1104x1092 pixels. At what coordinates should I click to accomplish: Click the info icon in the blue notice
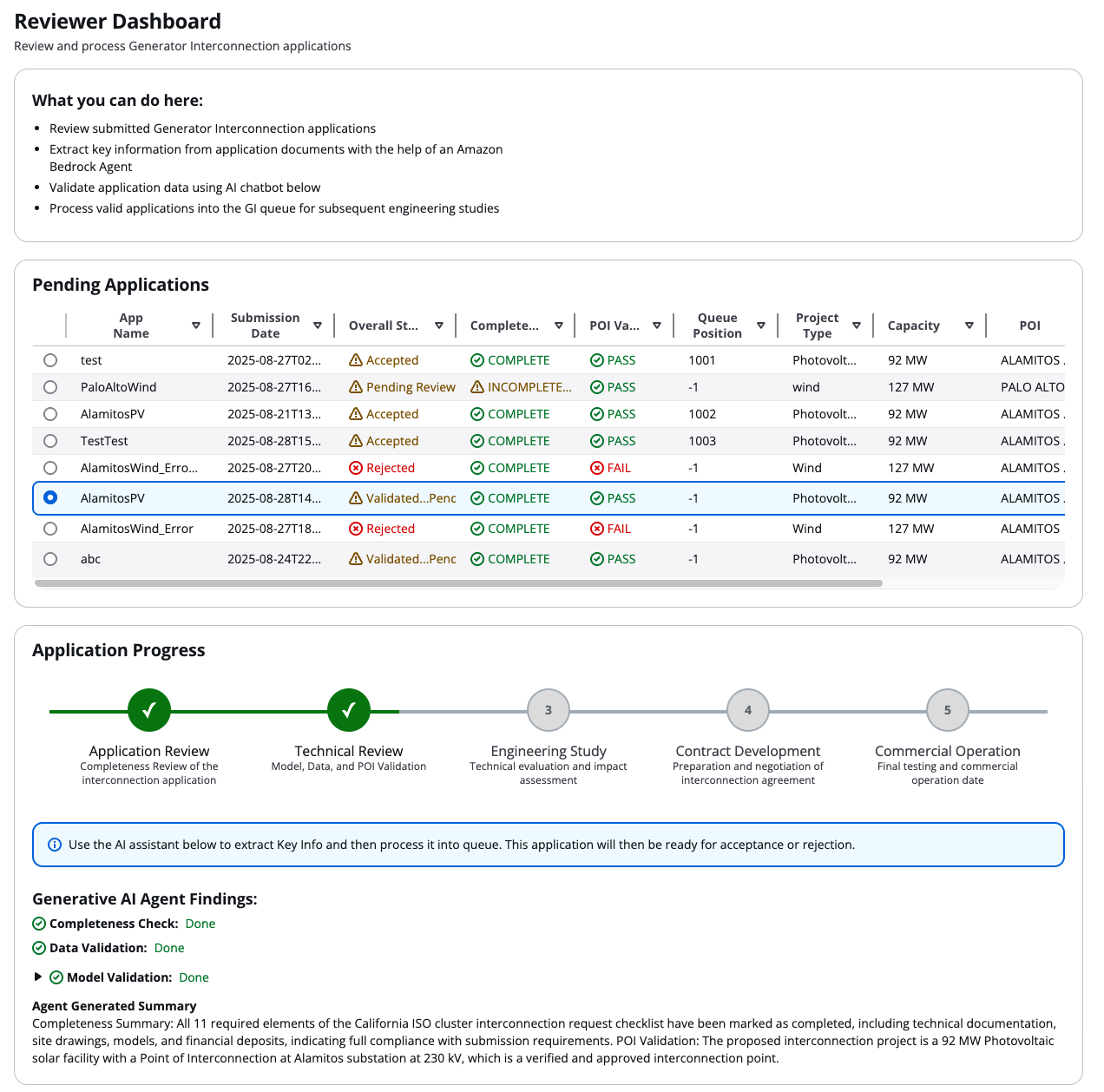click(55, 845)
